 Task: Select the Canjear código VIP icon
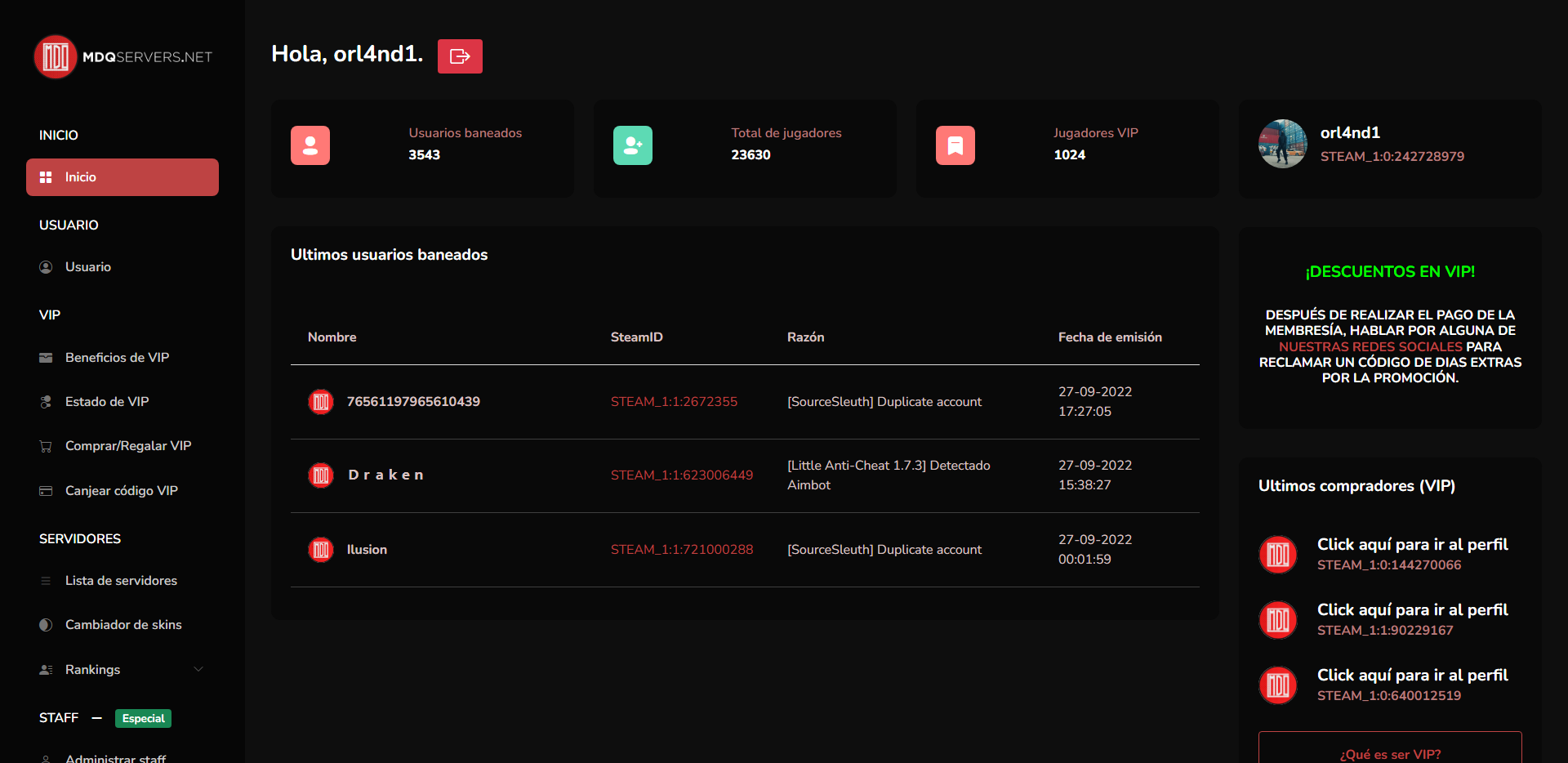tap(46, 490)
